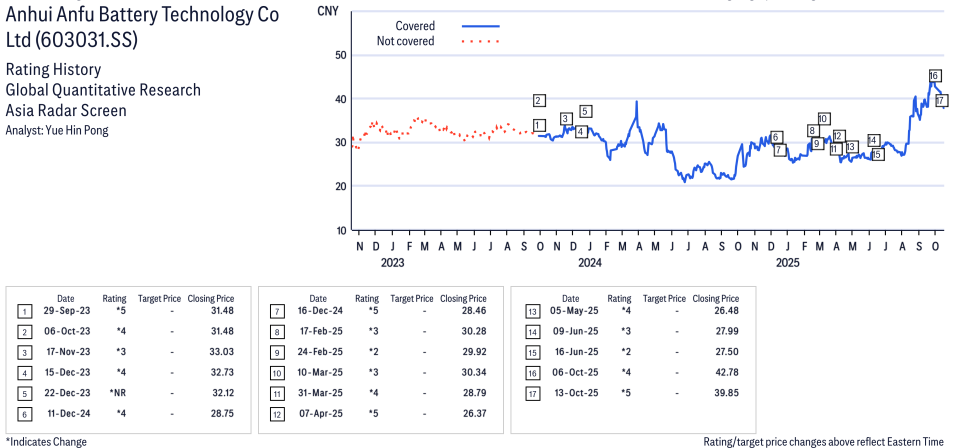This screenshot has width=955, height=448.
Task: Click chart marker 16 near the price peak
Action: click(934, 76)
